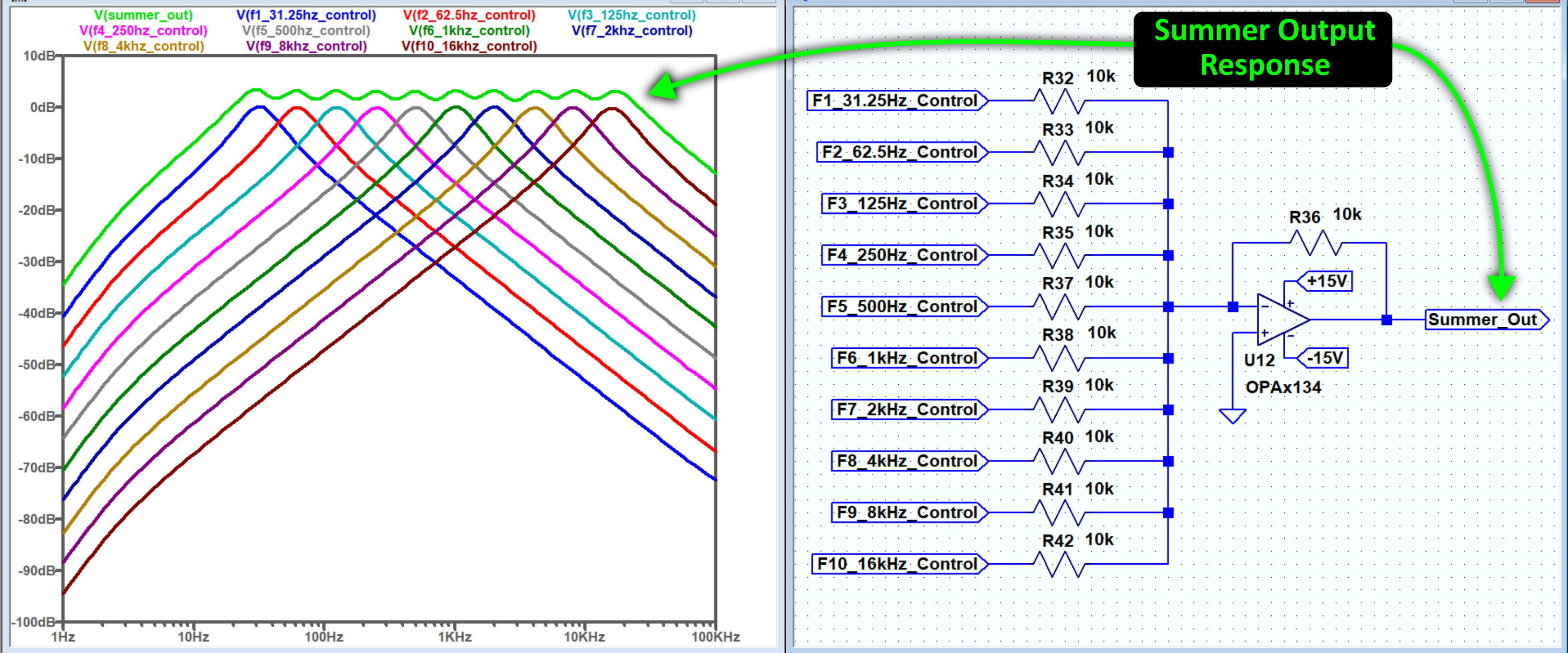
Task: Click V(f5_500hz_control) in the legend
Action: [306, 30]
